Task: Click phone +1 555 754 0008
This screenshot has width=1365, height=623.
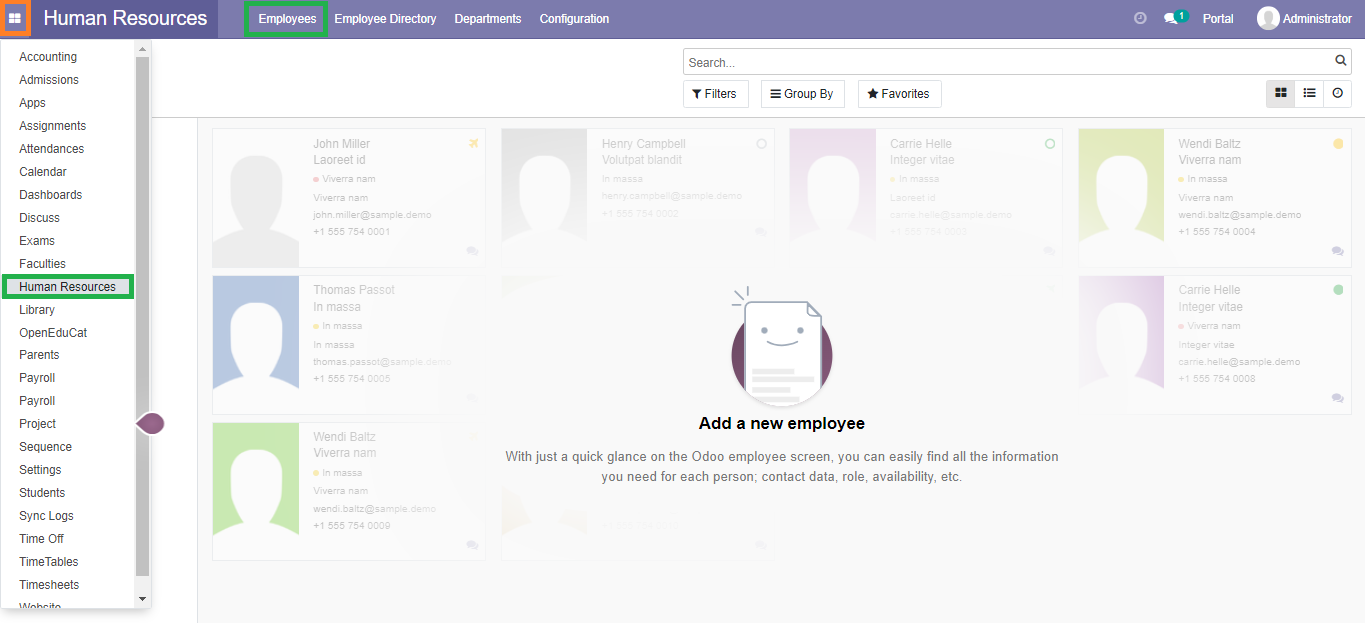Action: (x=1217, y=379)
